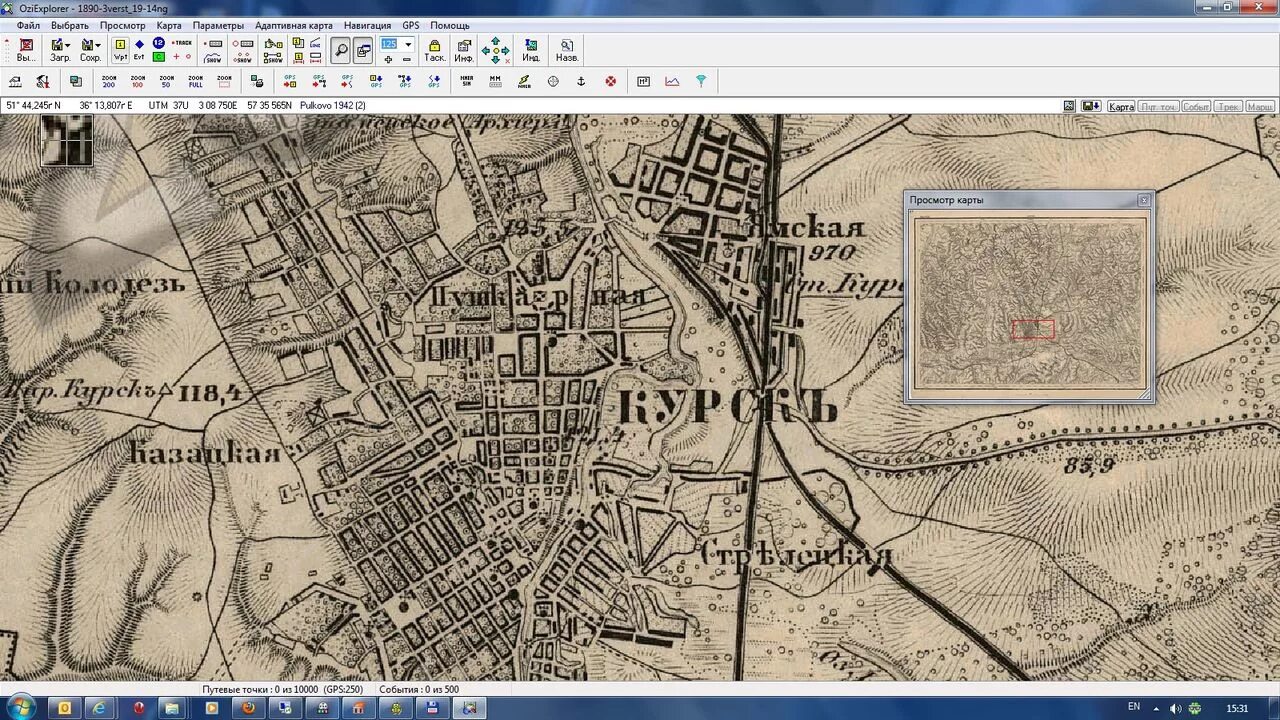Click the Марш. button
The image size is (1280, 720).
(1261, 106)
